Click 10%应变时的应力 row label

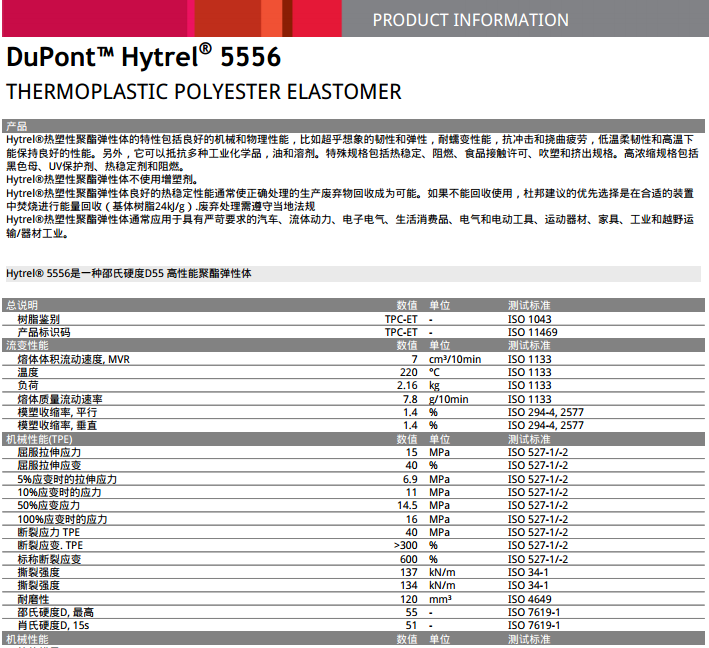point(60,492)
